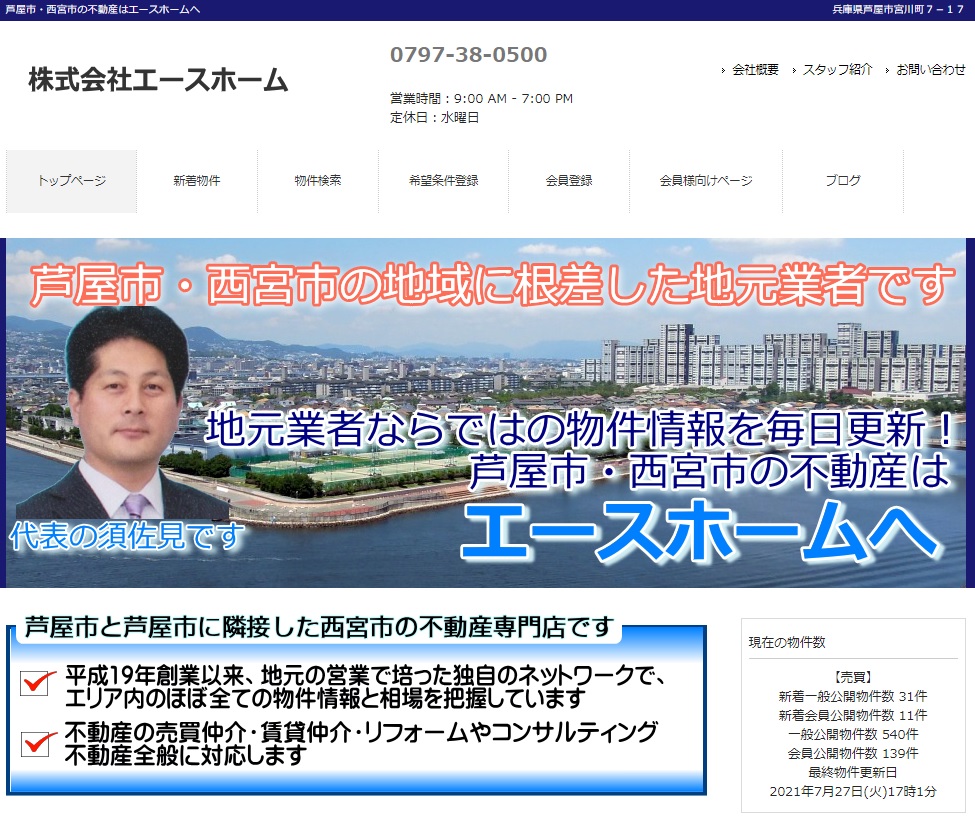Click the date 2021年7月27日(火)17時1分

pyautogui.click(x=853, y=792)
